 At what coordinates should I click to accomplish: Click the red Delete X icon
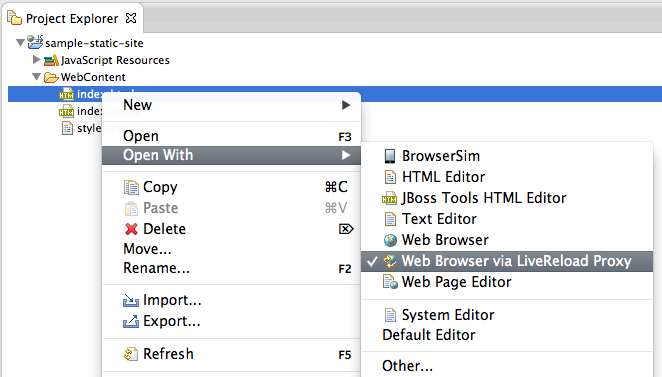pyautogui.click(x=131, y=229)
